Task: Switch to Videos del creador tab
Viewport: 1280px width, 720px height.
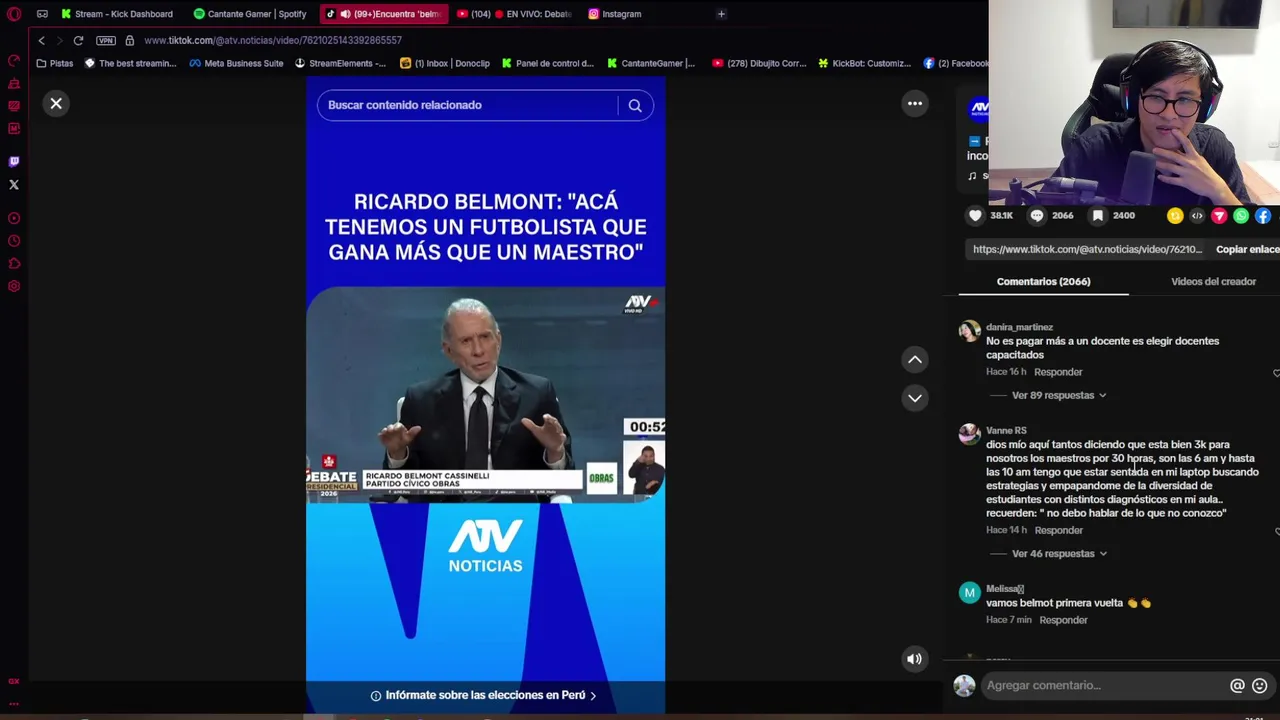Action: tap(1213, 281)
